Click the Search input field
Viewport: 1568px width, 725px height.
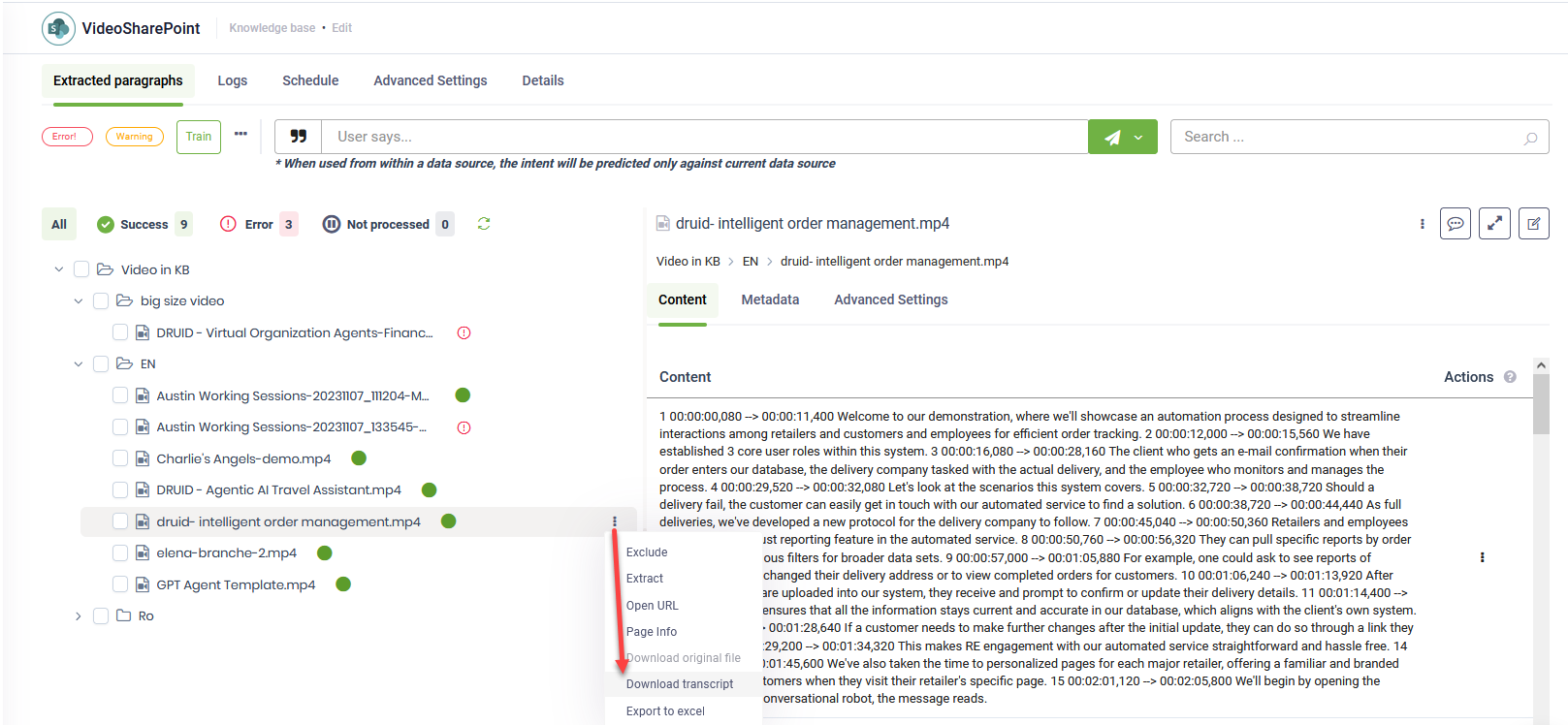tap(1348, 137)
